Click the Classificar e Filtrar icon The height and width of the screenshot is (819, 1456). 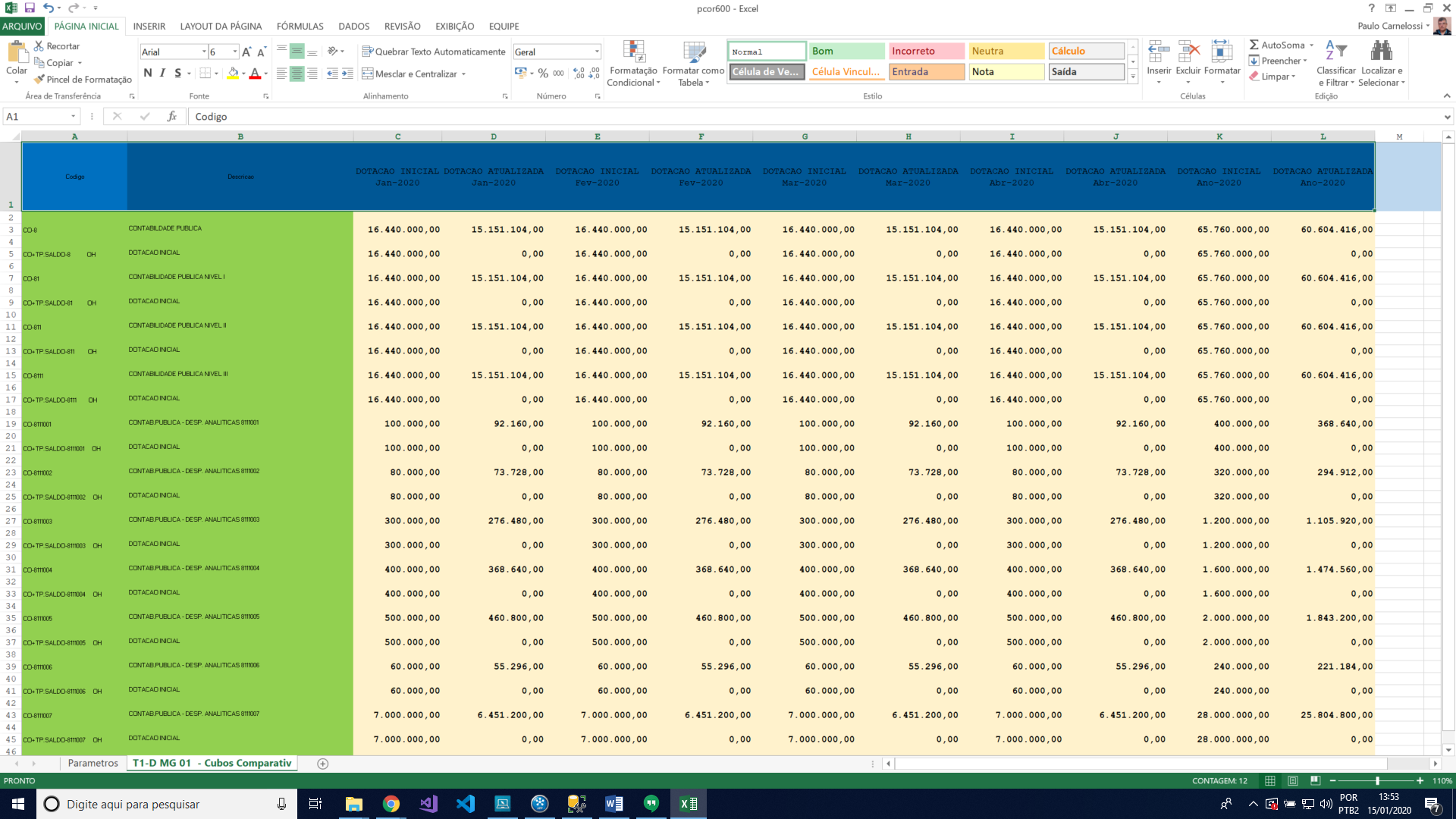(1335, 52)
